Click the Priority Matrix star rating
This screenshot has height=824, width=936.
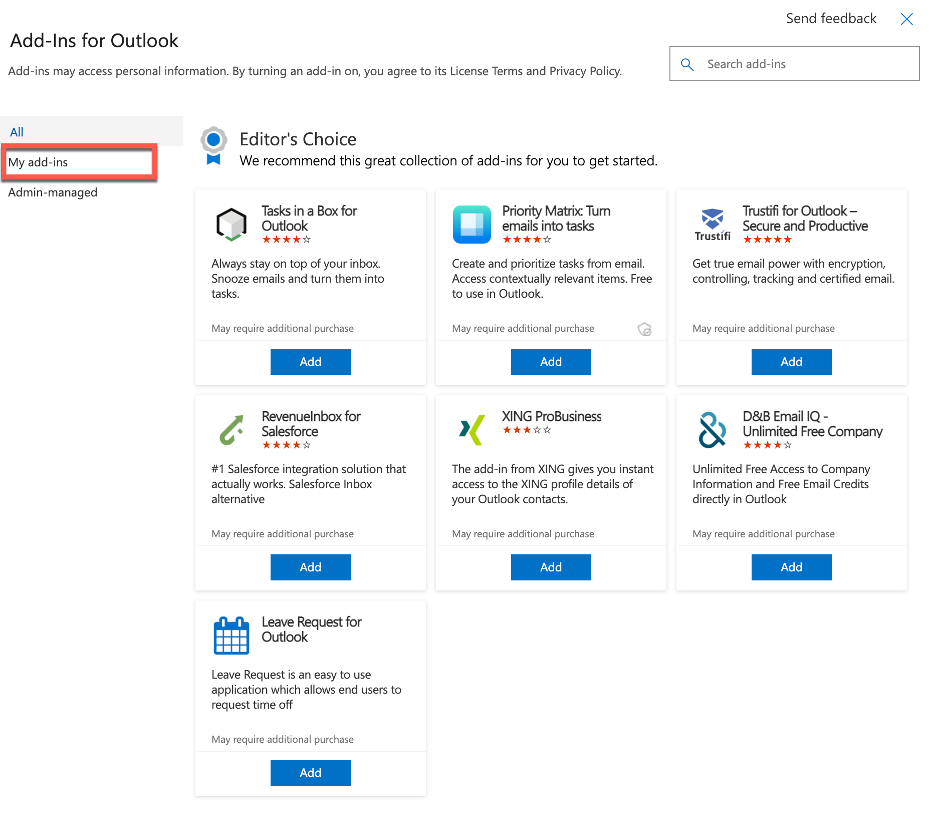tap(527, 239)
